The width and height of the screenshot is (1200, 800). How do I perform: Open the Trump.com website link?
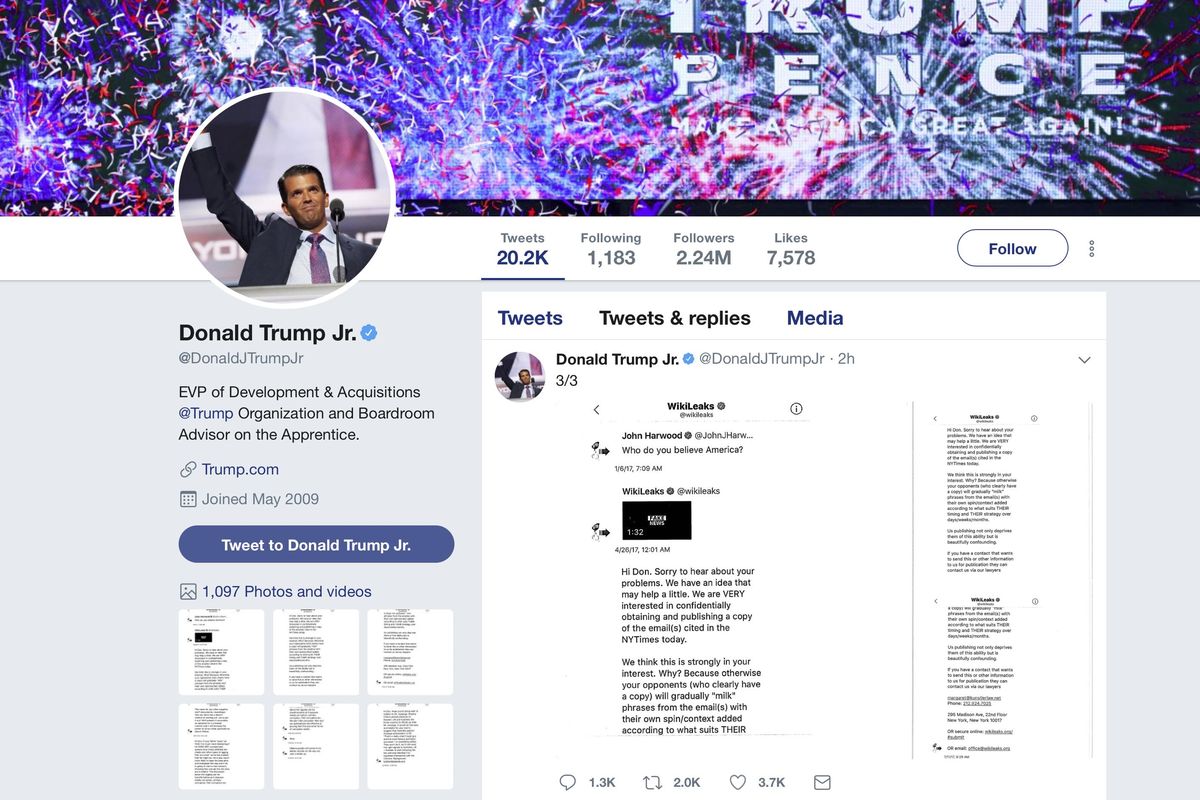(240, 469)
